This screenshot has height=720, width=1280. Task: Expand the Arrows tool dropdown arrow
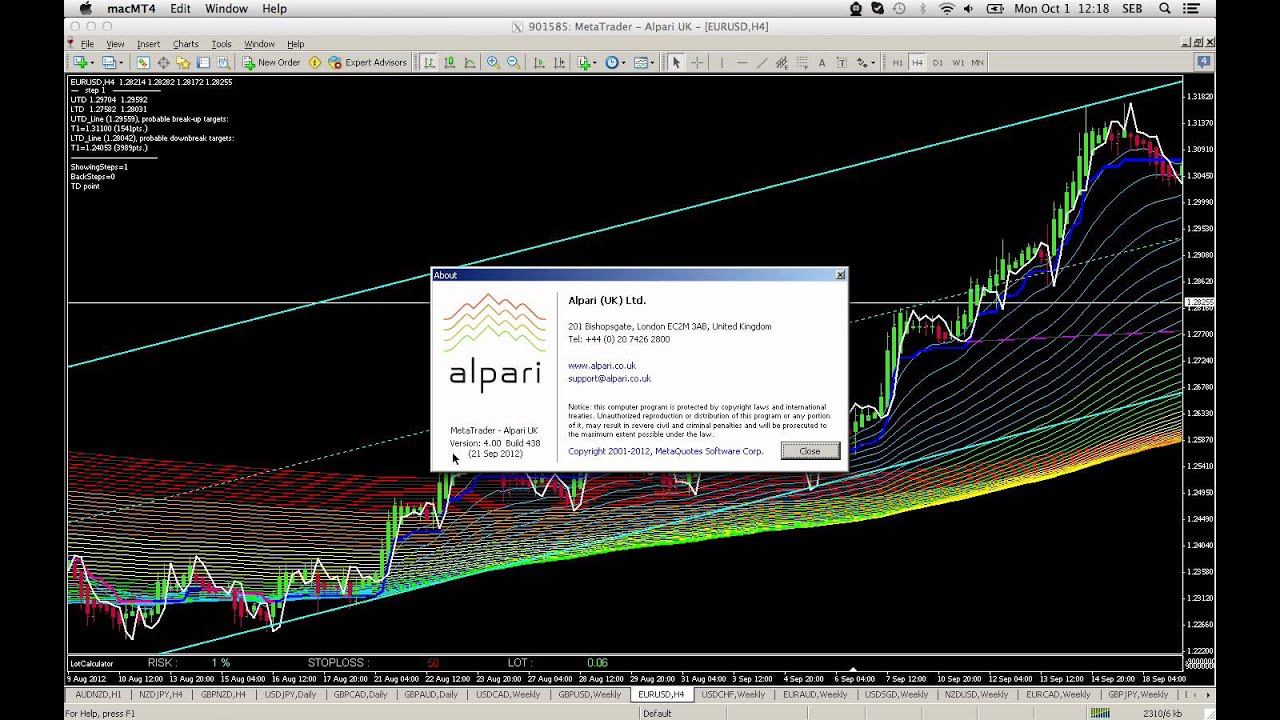tap(873, 62)
